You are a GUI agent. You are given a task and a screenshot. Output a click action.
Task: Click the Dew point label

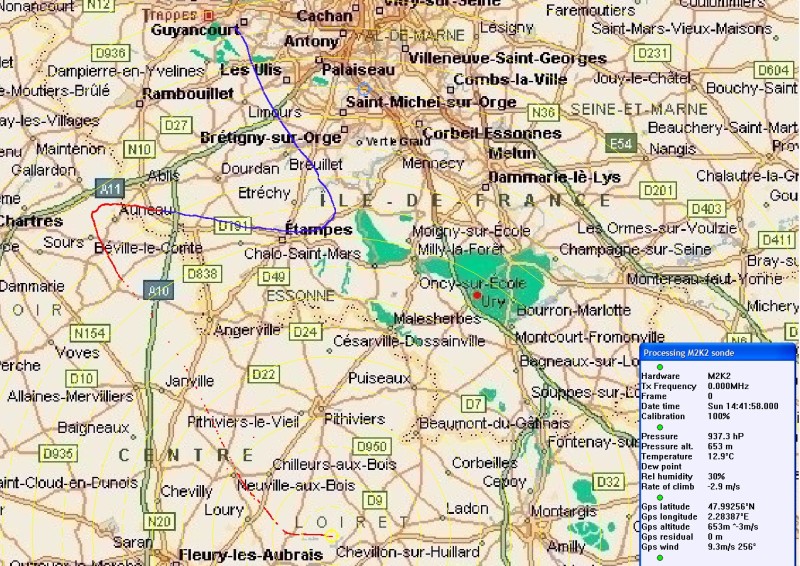[x=661, y=466]
